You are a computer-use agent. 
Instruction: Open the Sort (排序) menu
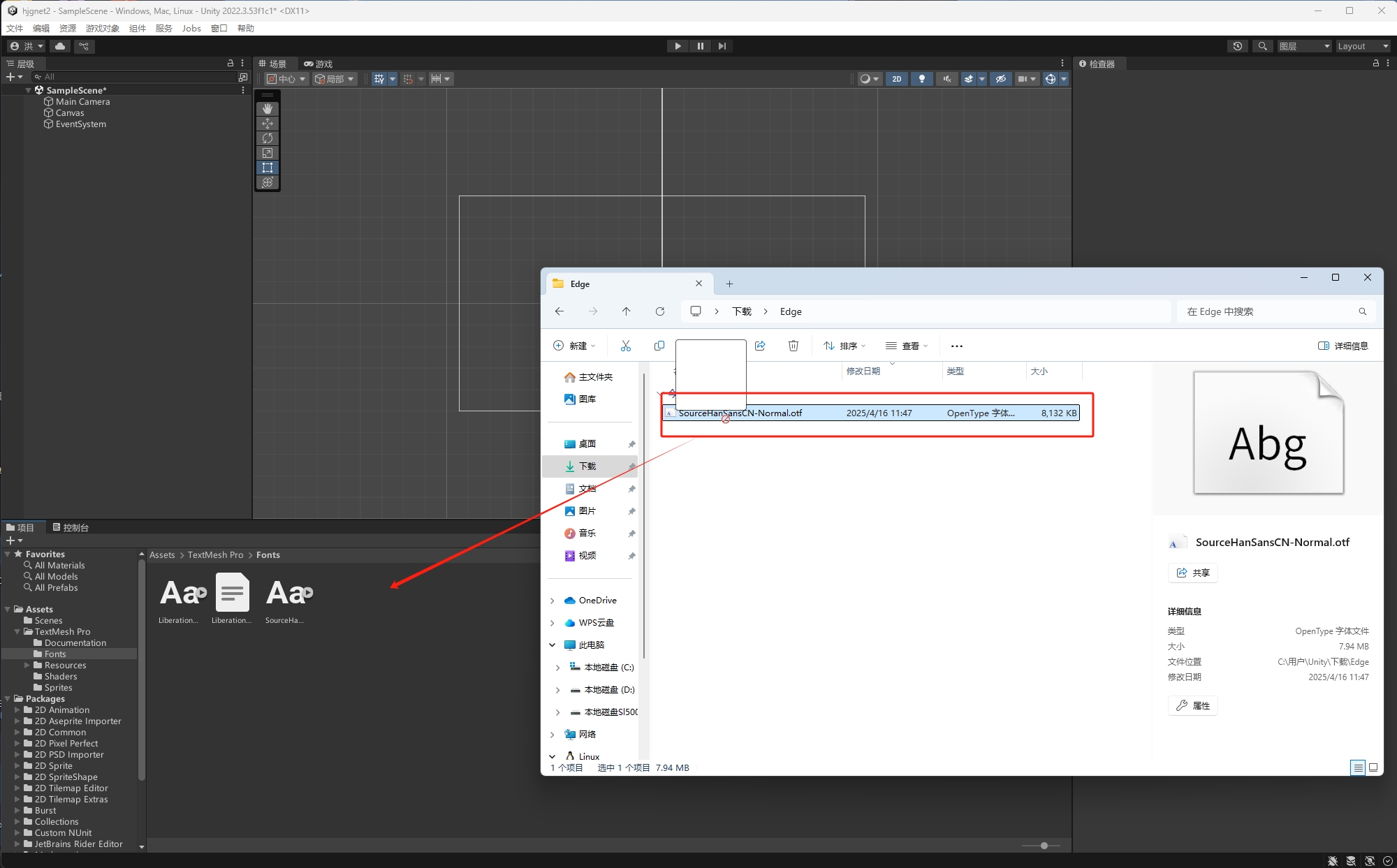(x=844, y=346)
